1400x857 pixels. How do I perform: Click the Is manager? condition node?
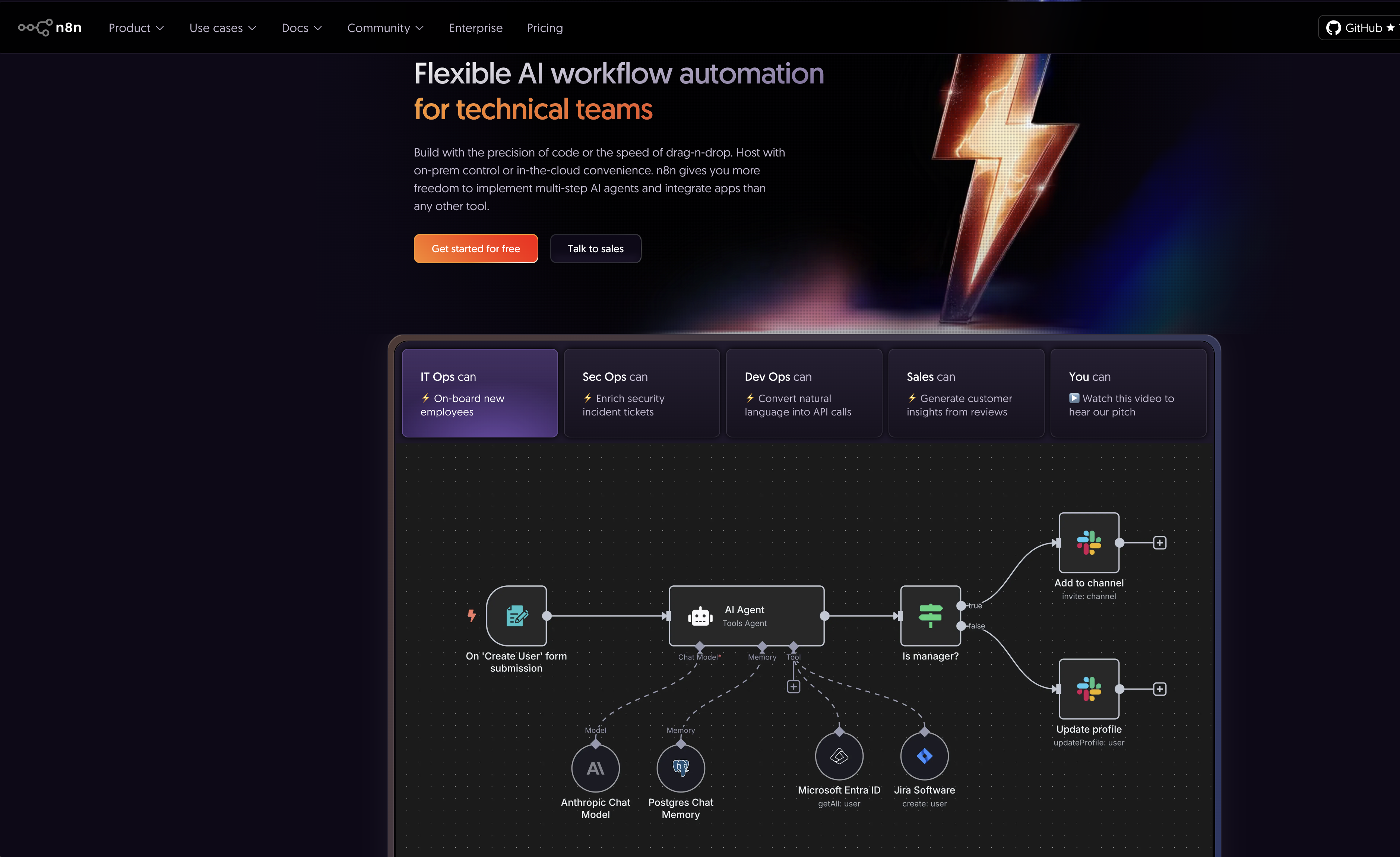tap(931, 616)
